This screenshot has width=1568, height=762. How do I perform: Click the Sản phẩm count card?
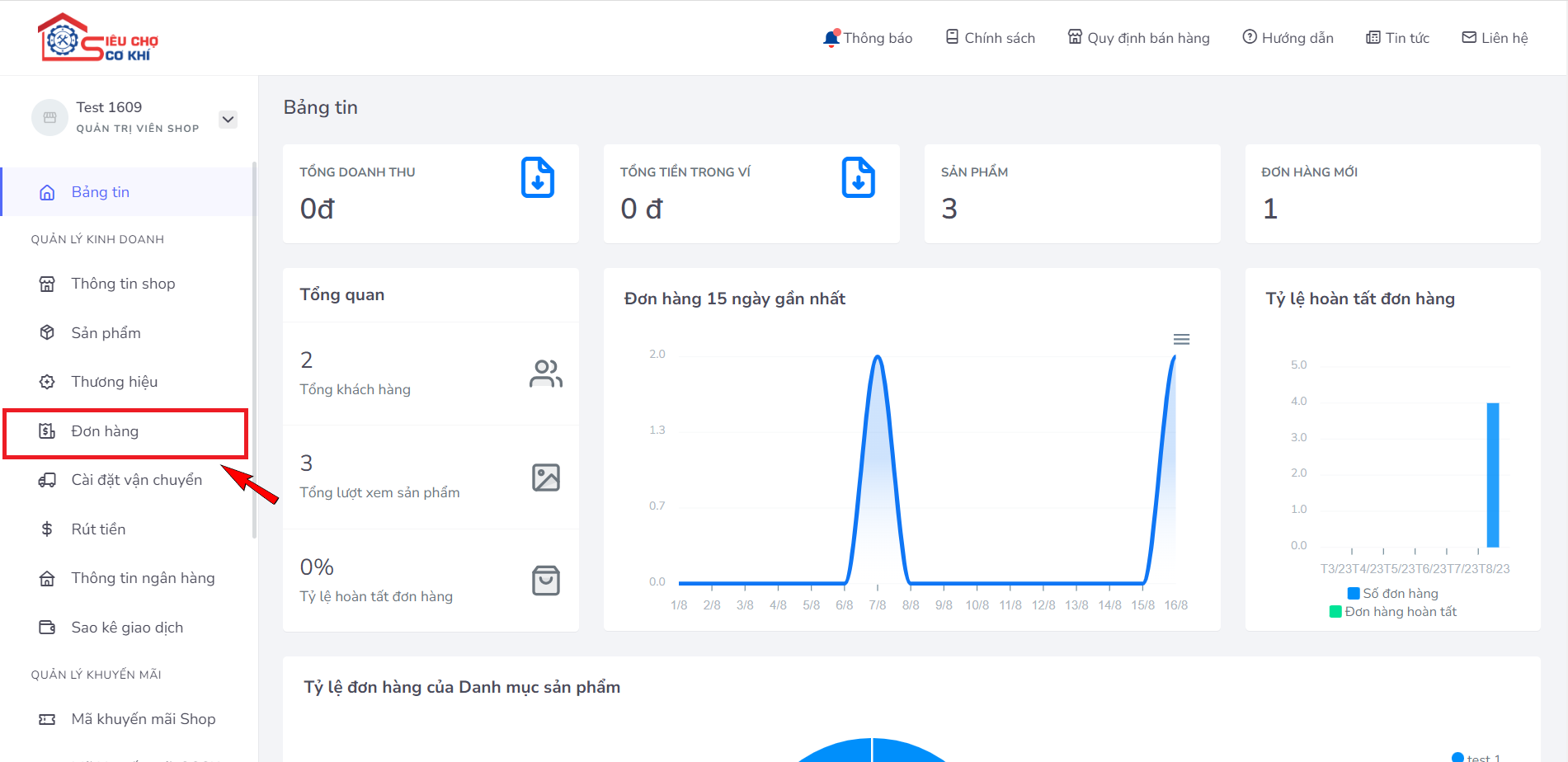click(x=1072, y=194)
